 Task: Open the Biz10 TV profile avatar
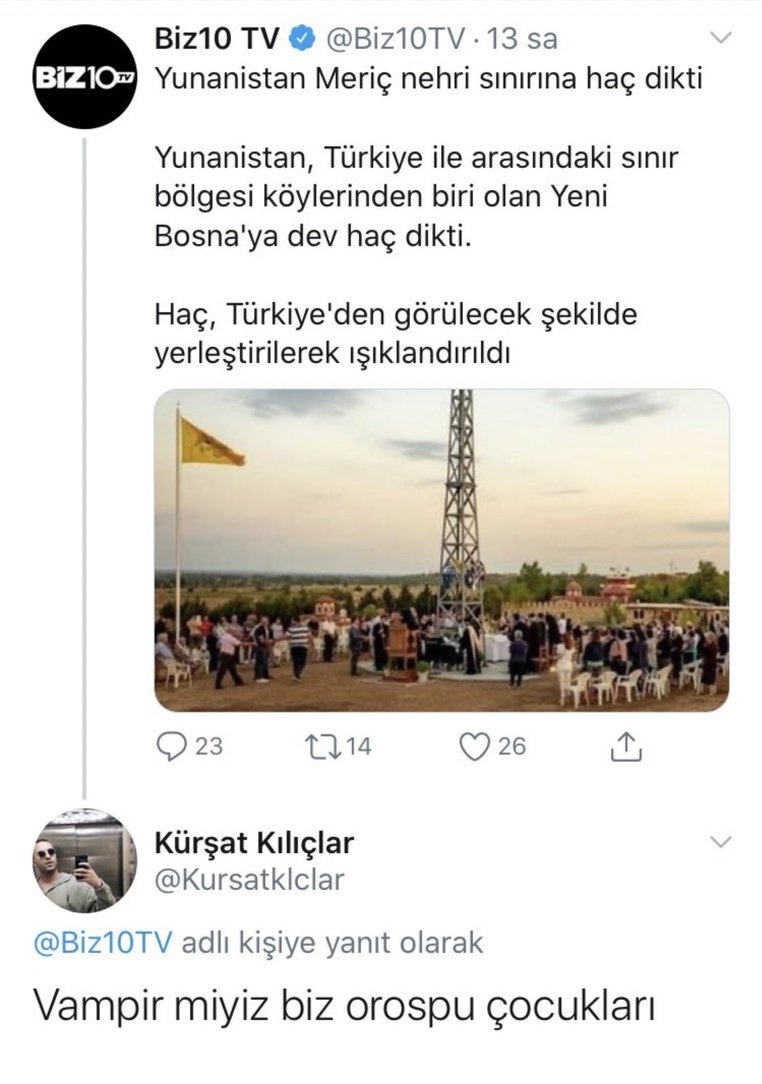[83, 77]
